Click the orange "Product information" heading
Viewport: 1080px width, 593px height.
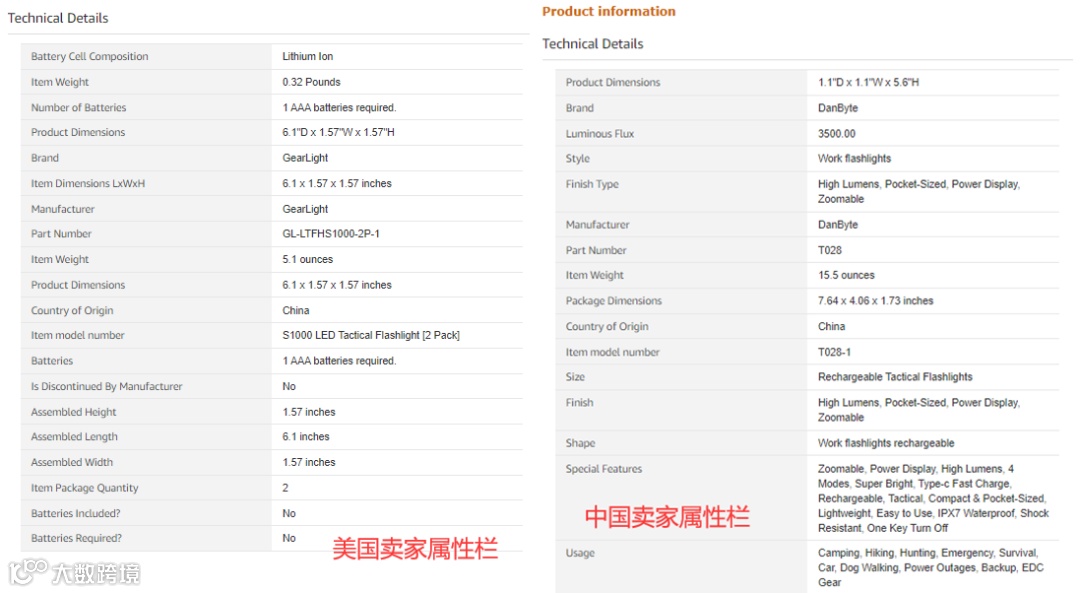pyautogui.click(x=608, y=11)
